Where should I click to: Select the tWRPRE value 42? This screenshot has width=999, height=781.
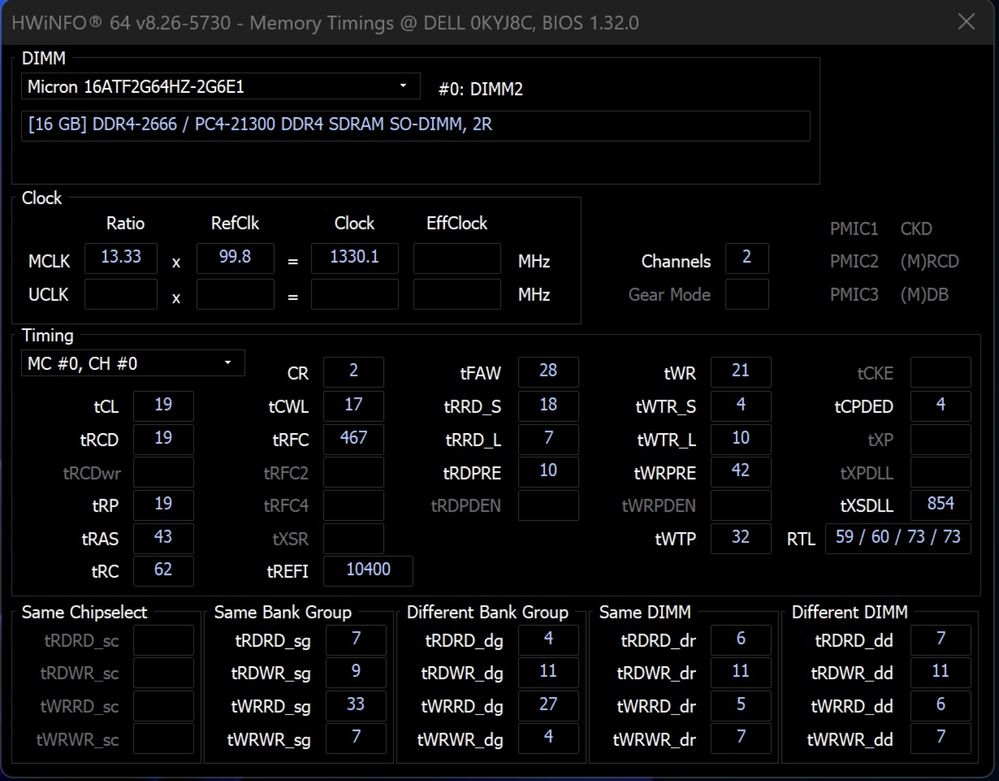pyautogui.click(x=740, y=472)
